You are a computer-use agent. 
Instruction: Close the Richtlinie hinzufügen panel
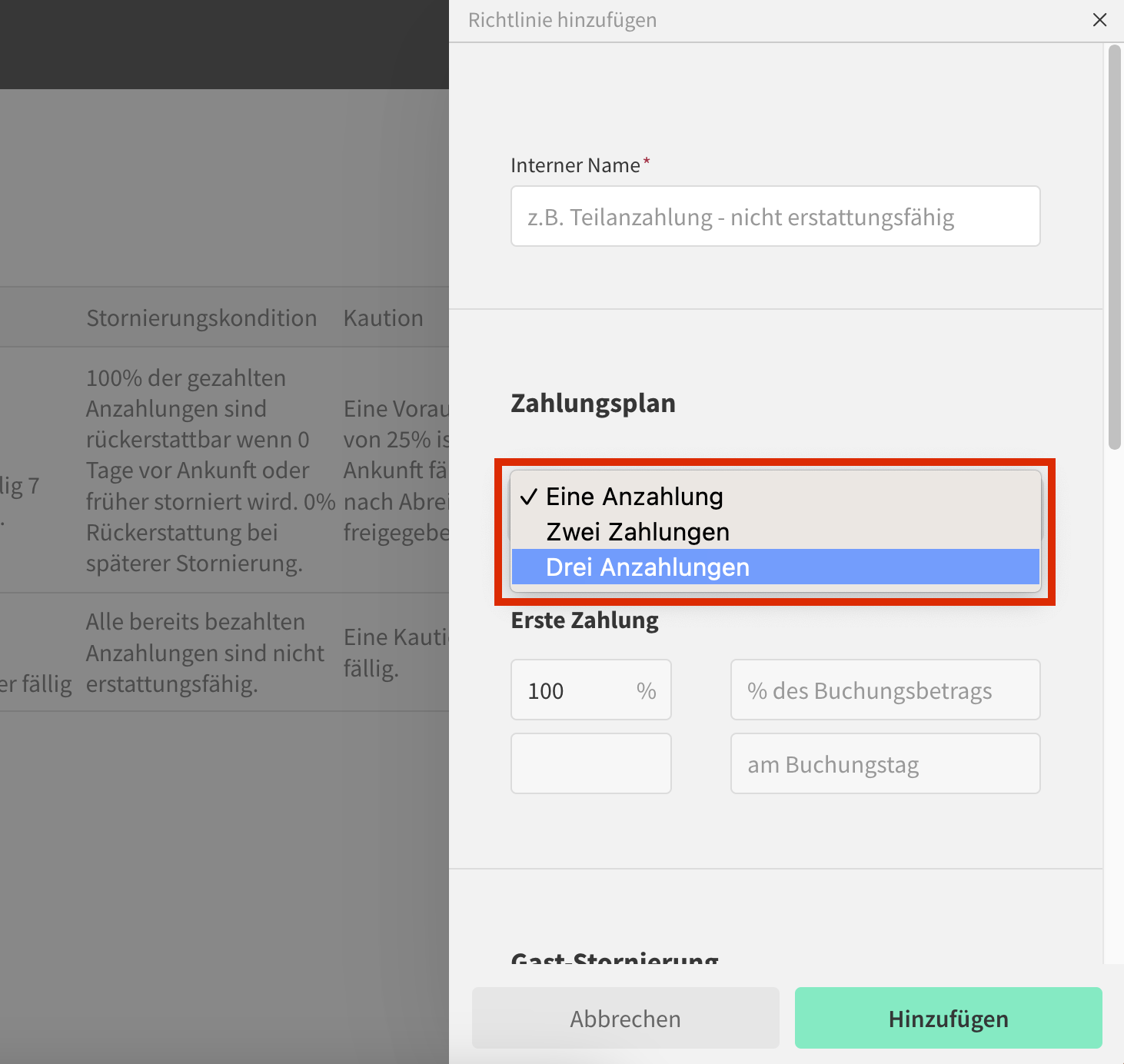[x=1099, y=20]
